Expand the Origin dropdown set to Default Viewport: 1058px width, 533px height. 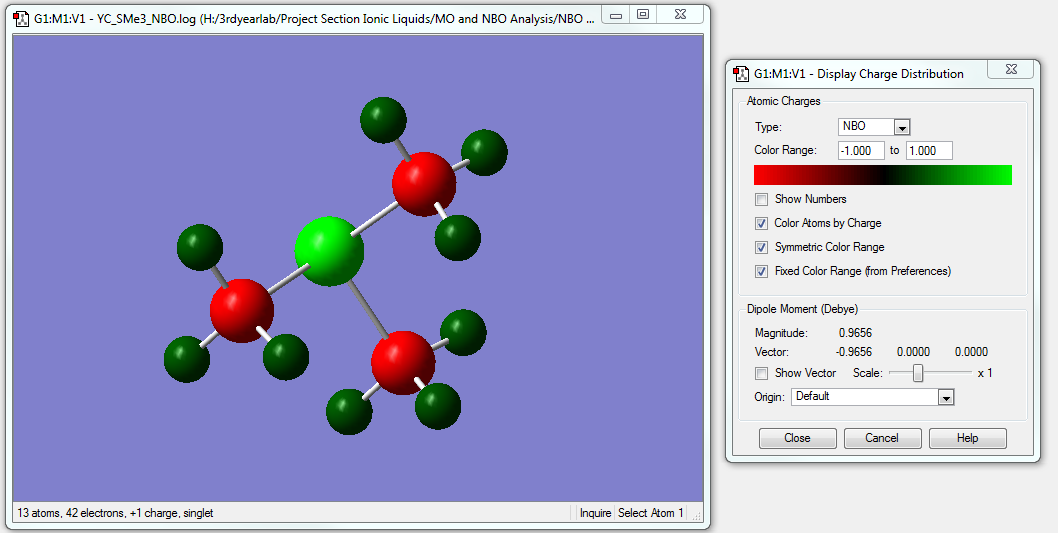[x=945, y=397]
